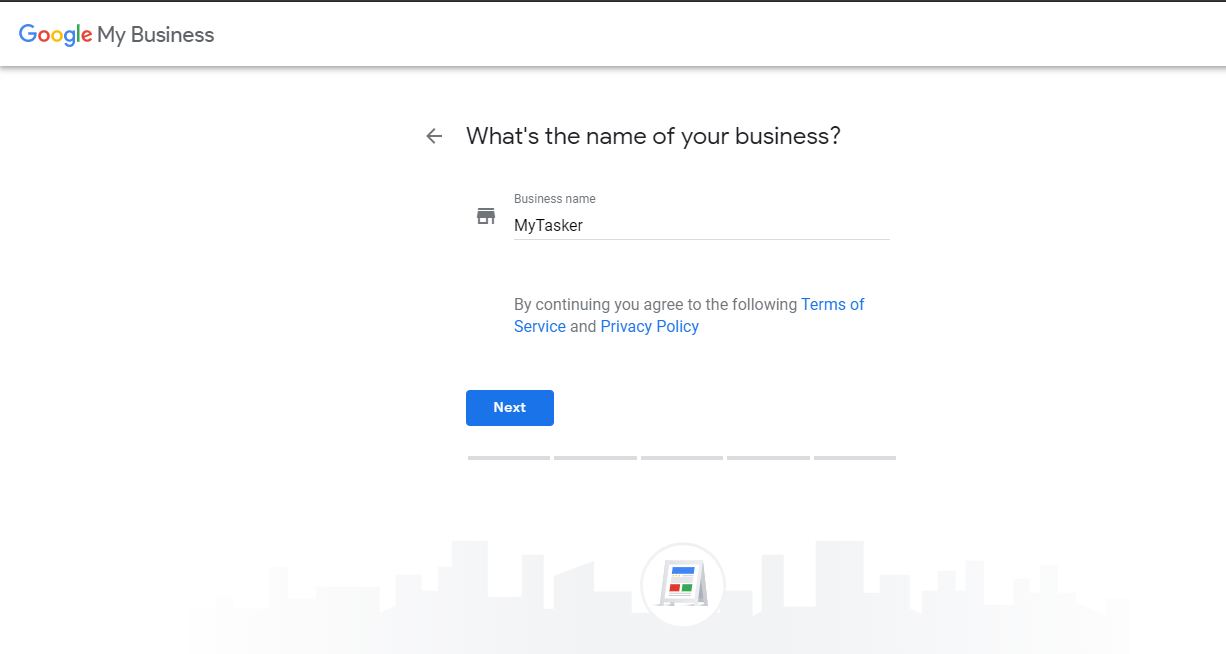Viewport: 1226px width, 654px height.
Task: Open the Google My Business logo
Action: [117, 35]
